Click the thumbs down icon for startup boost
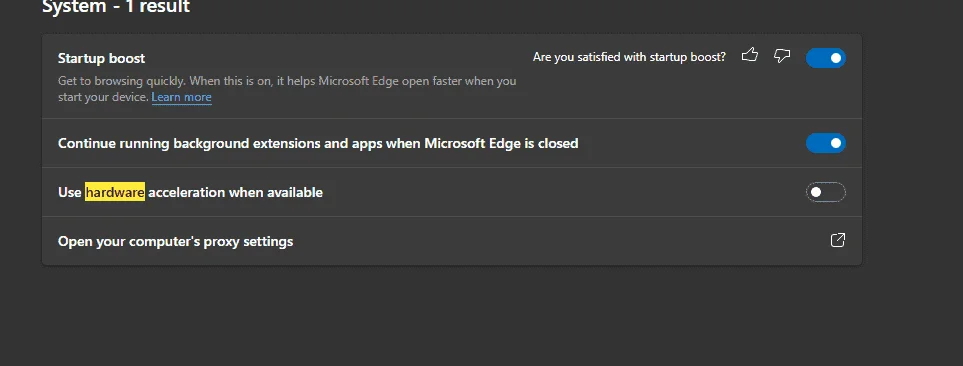Screen dimensions: 963x366 (x=781, y=56)
